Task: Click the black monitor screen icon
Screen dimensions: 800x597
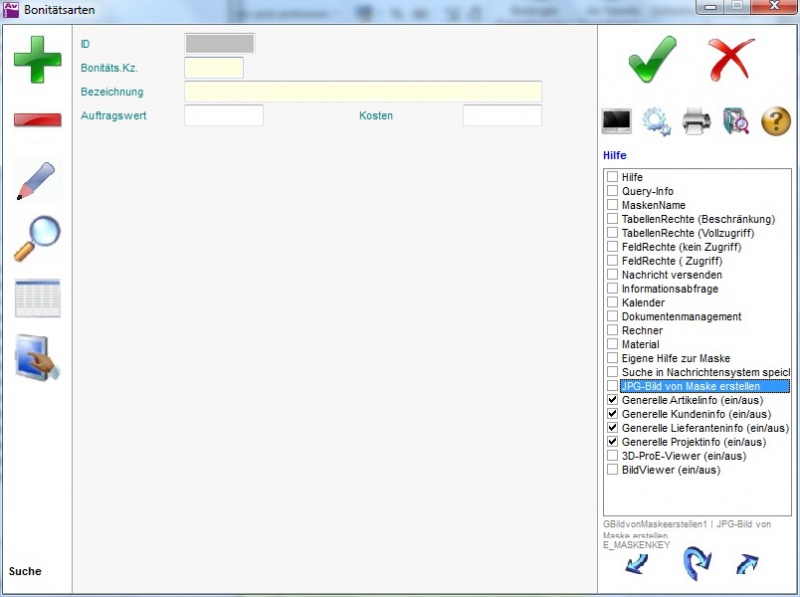Action: pos(616,122)
